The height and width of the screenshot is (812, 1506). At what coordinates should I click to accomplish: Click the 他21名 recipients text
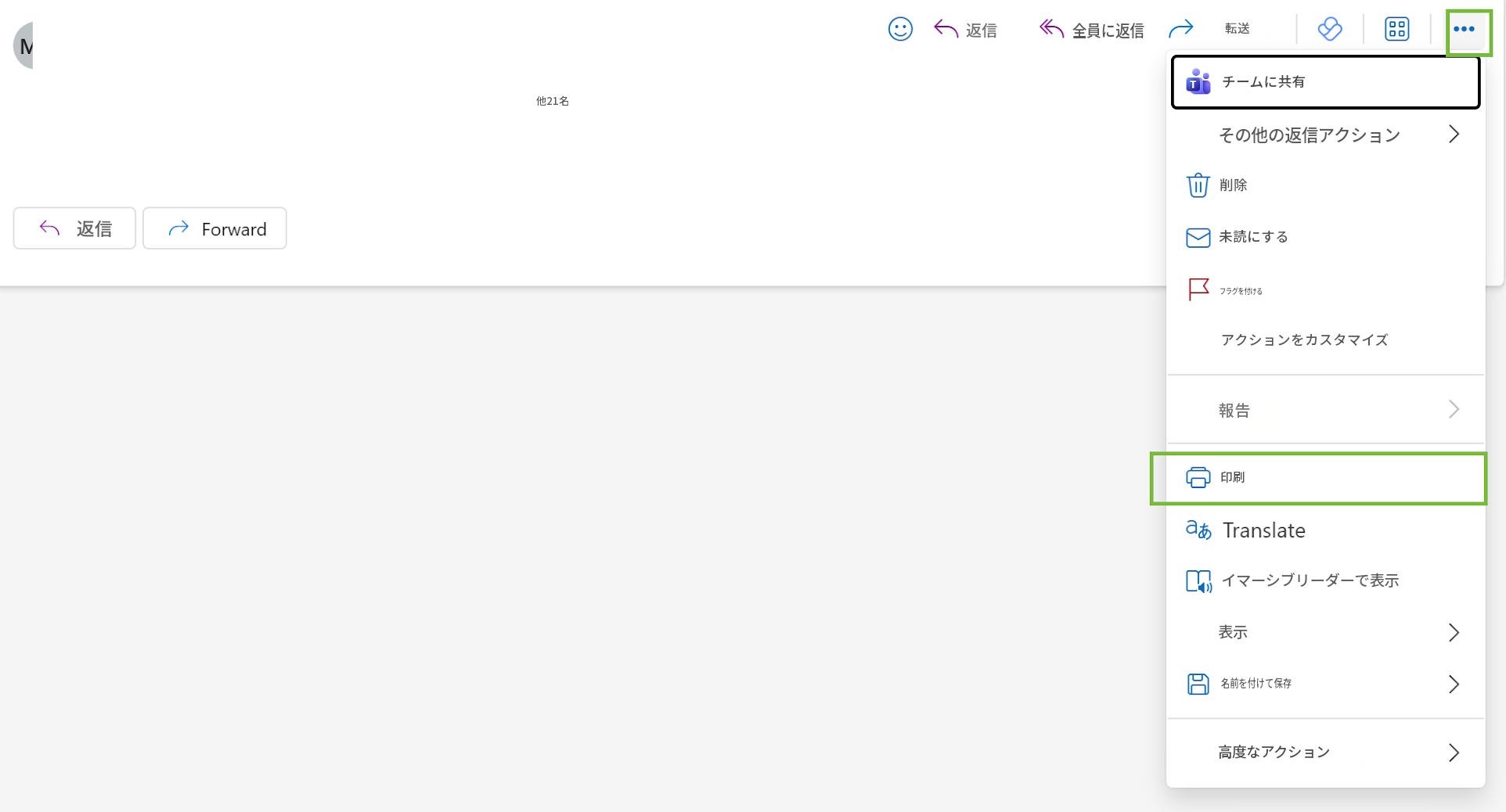(553, 101)
